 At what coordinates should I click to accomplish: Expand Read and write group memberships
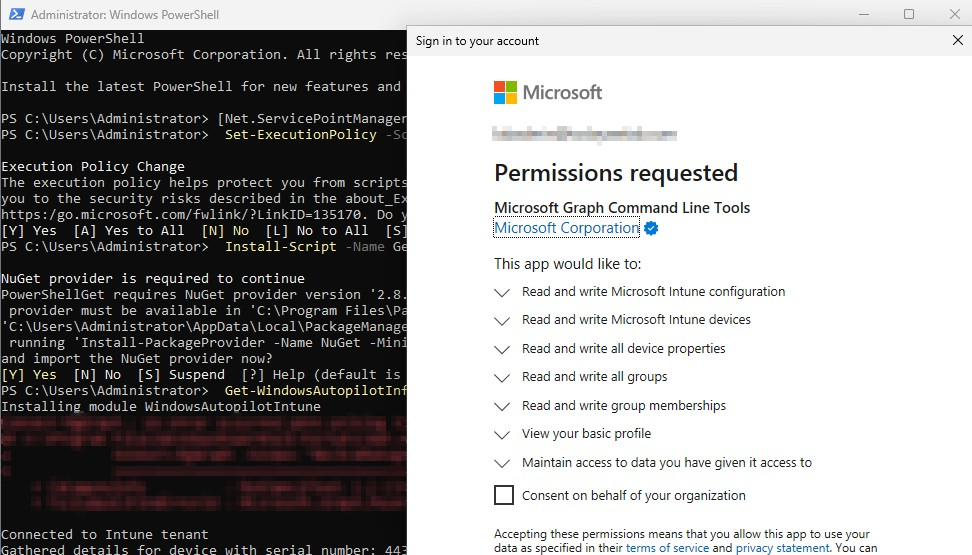(x=502, y=406)
